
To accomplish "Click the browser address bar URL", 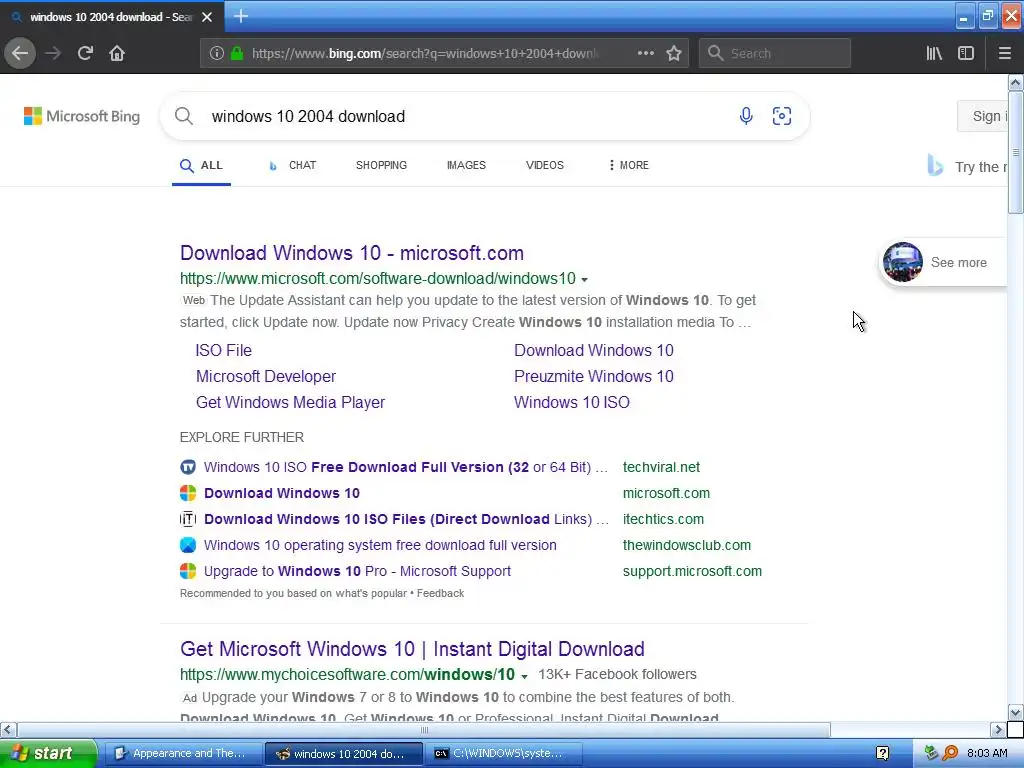I will point(424,53).
